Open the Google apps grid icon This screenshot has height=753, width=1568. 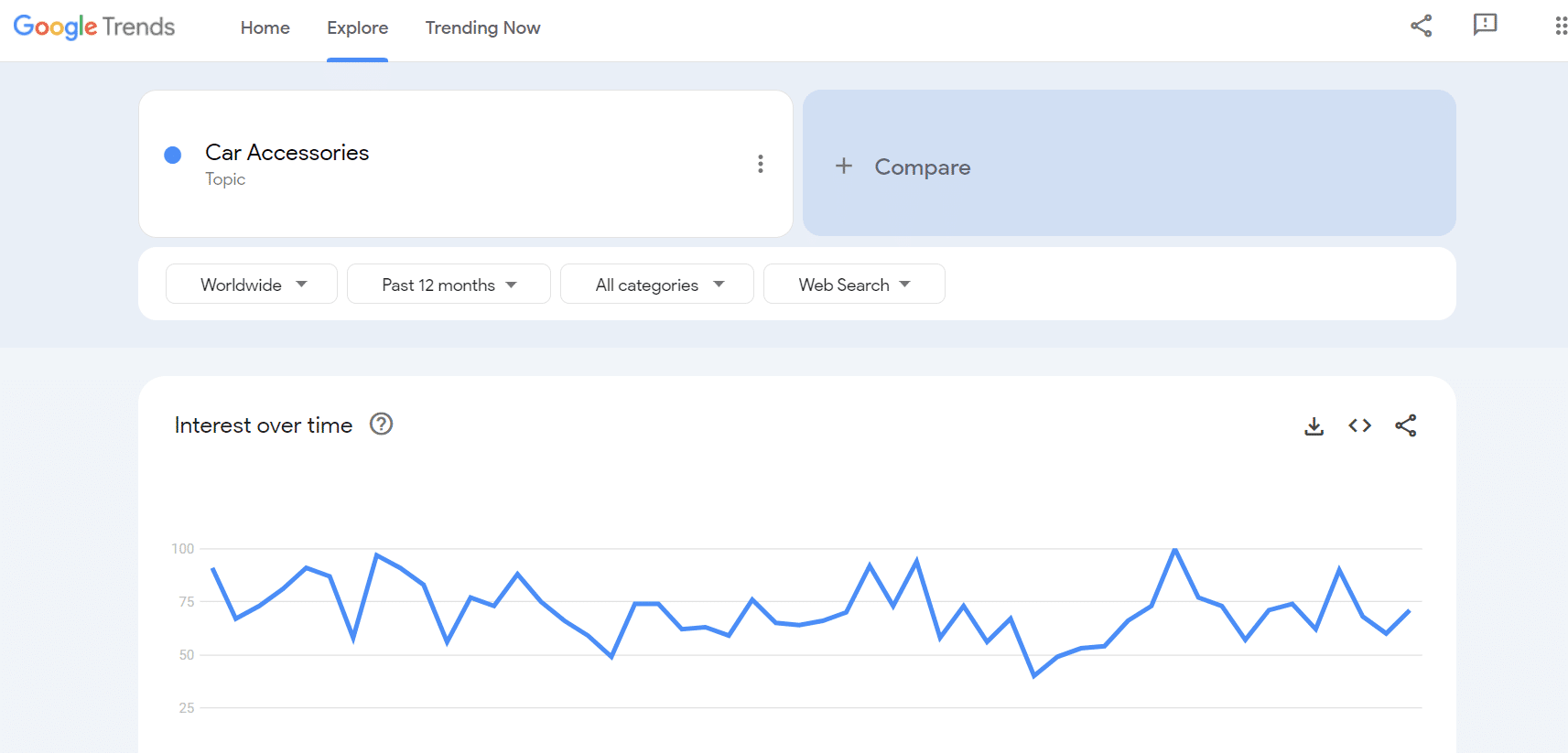1560,26
